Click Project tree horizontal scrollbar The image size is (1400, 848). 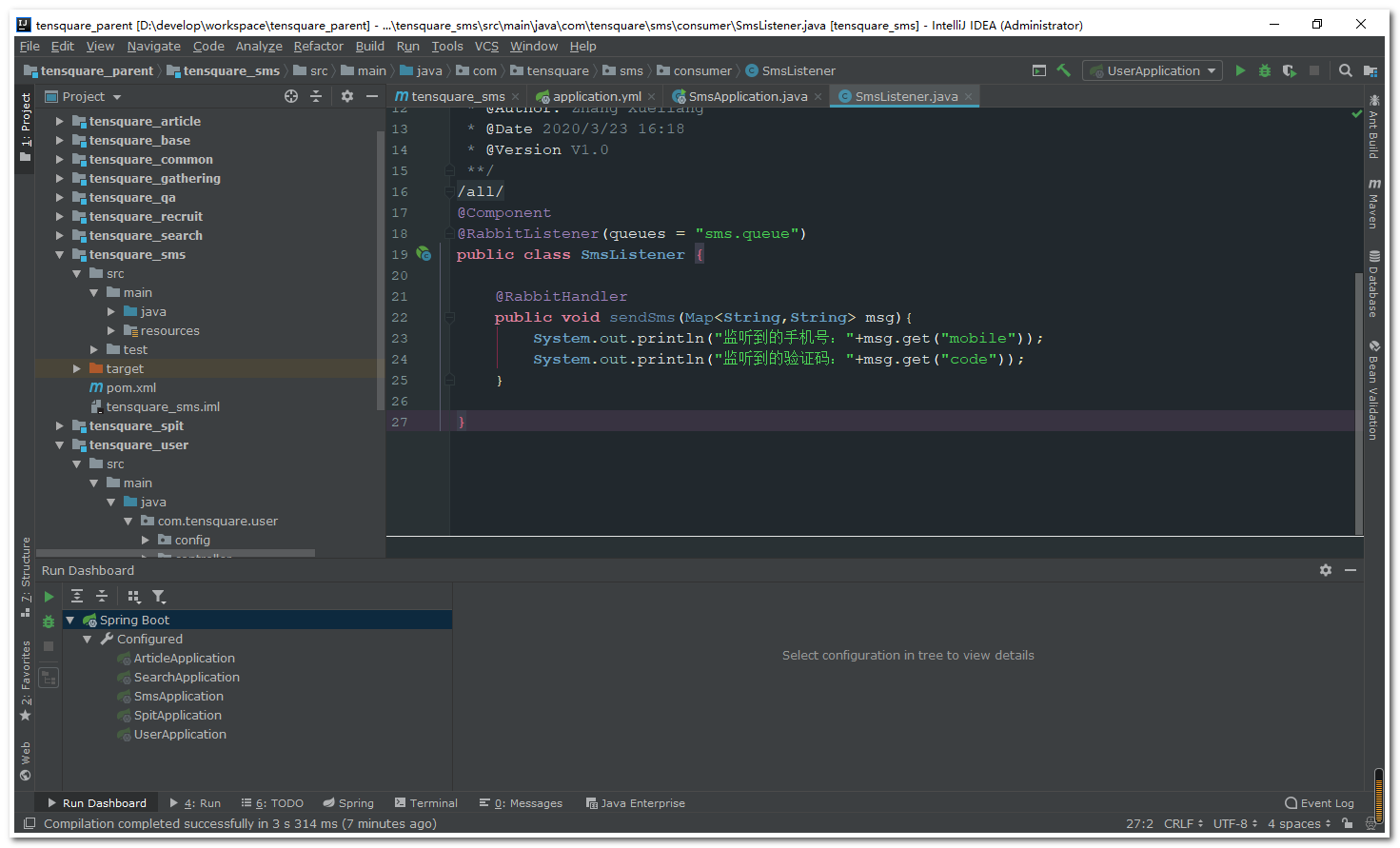click(175, 553)
